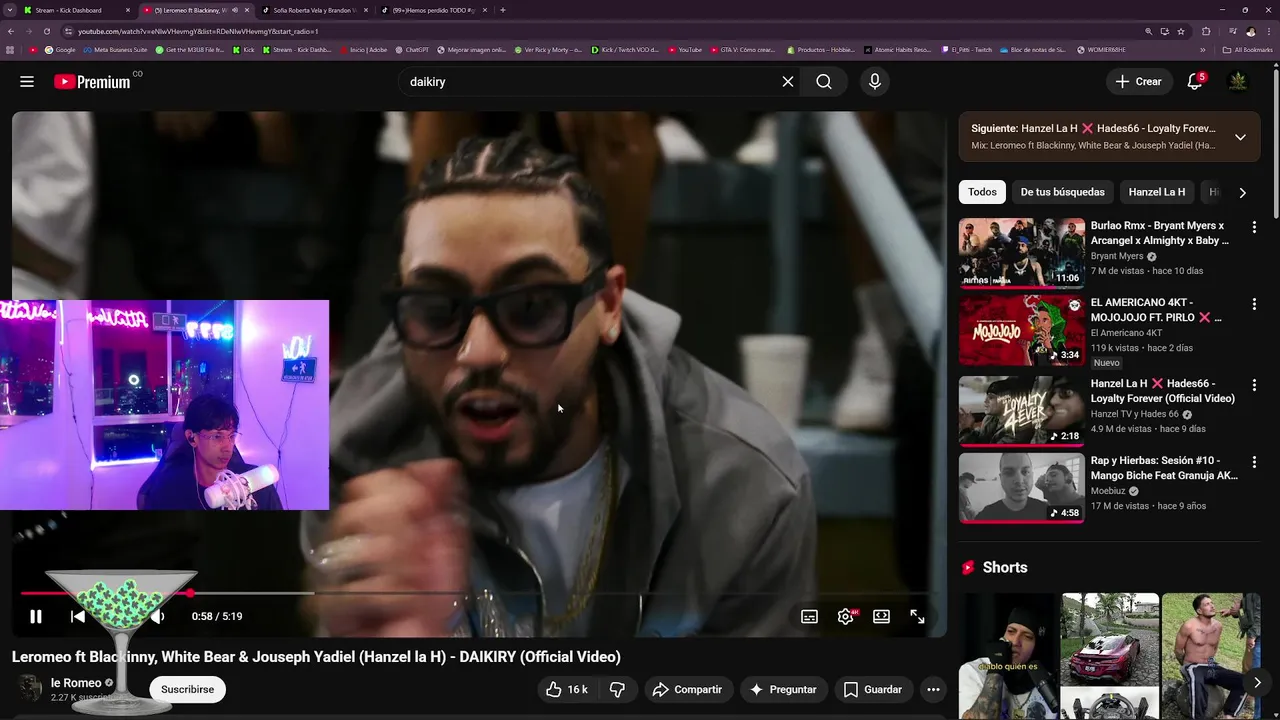Click the daikiry search input field
This screenshot has width=1280, height=720.
(590, 82)
